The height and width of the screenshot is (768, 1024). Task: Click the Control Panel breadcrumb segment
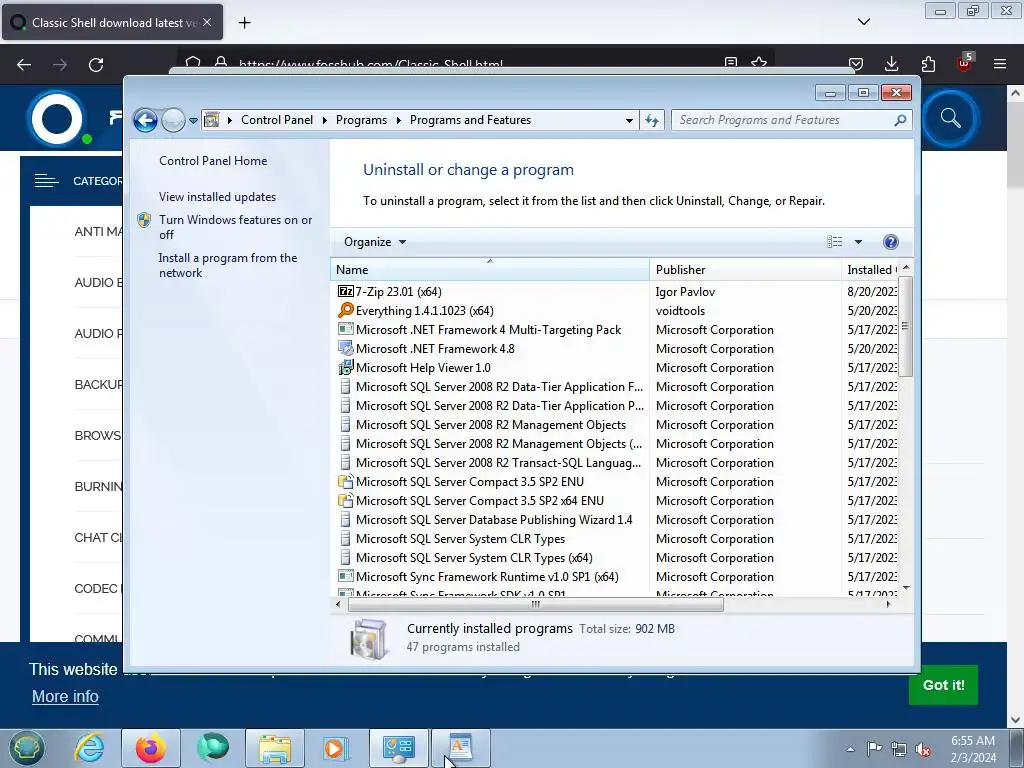277,120
